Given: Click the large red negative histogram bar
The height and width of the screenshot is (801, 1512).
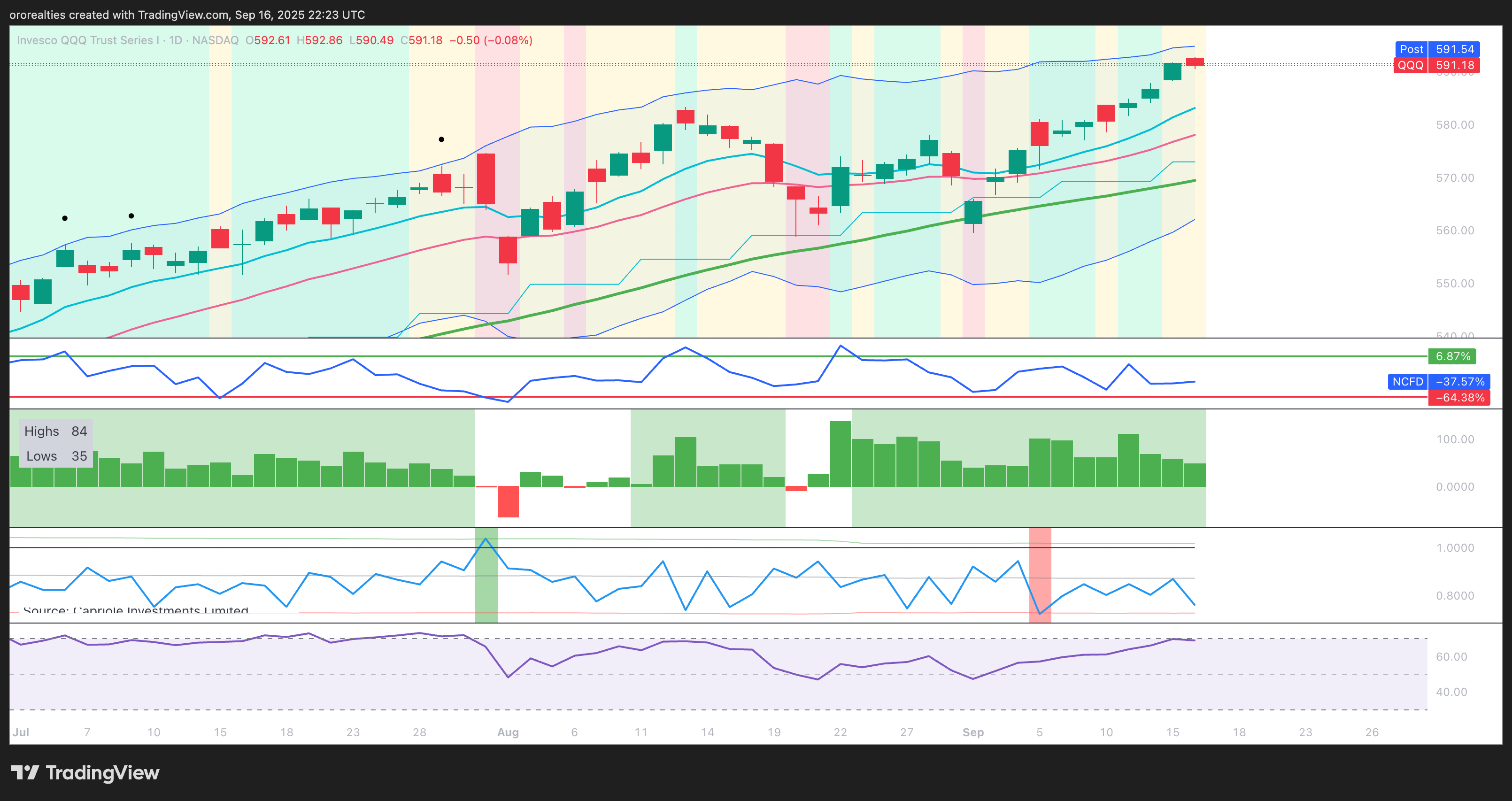Looking at the screenshot, I should tap(508, 502).
